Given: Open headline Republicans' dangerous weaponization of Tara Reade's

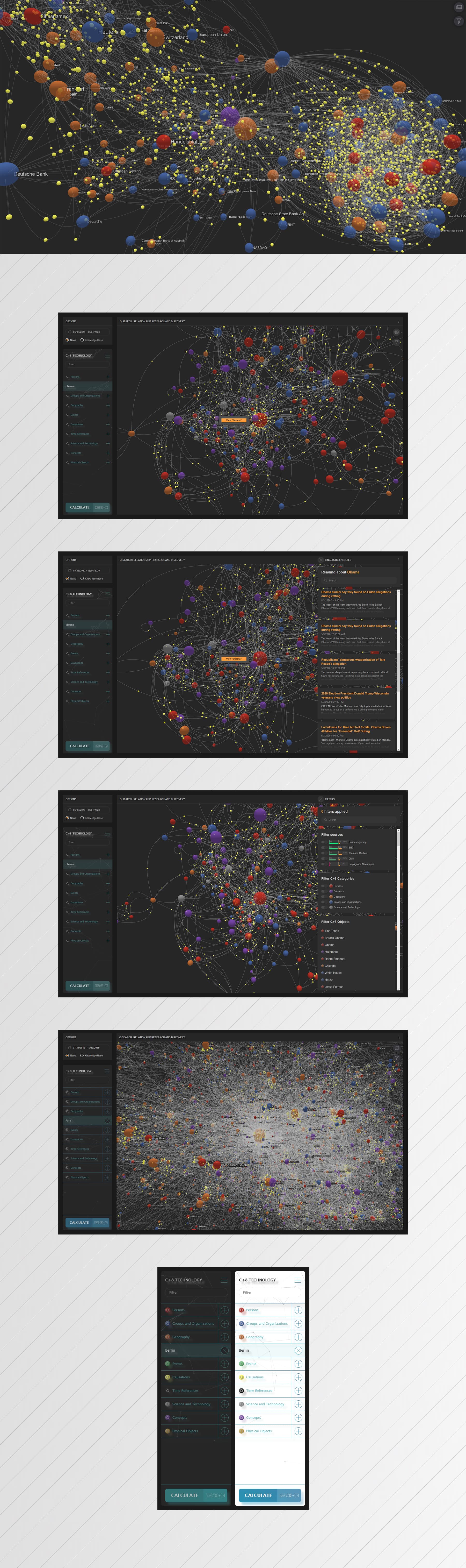Looking at the screenshot, I should pyautogui.click(x=353, y=662).
